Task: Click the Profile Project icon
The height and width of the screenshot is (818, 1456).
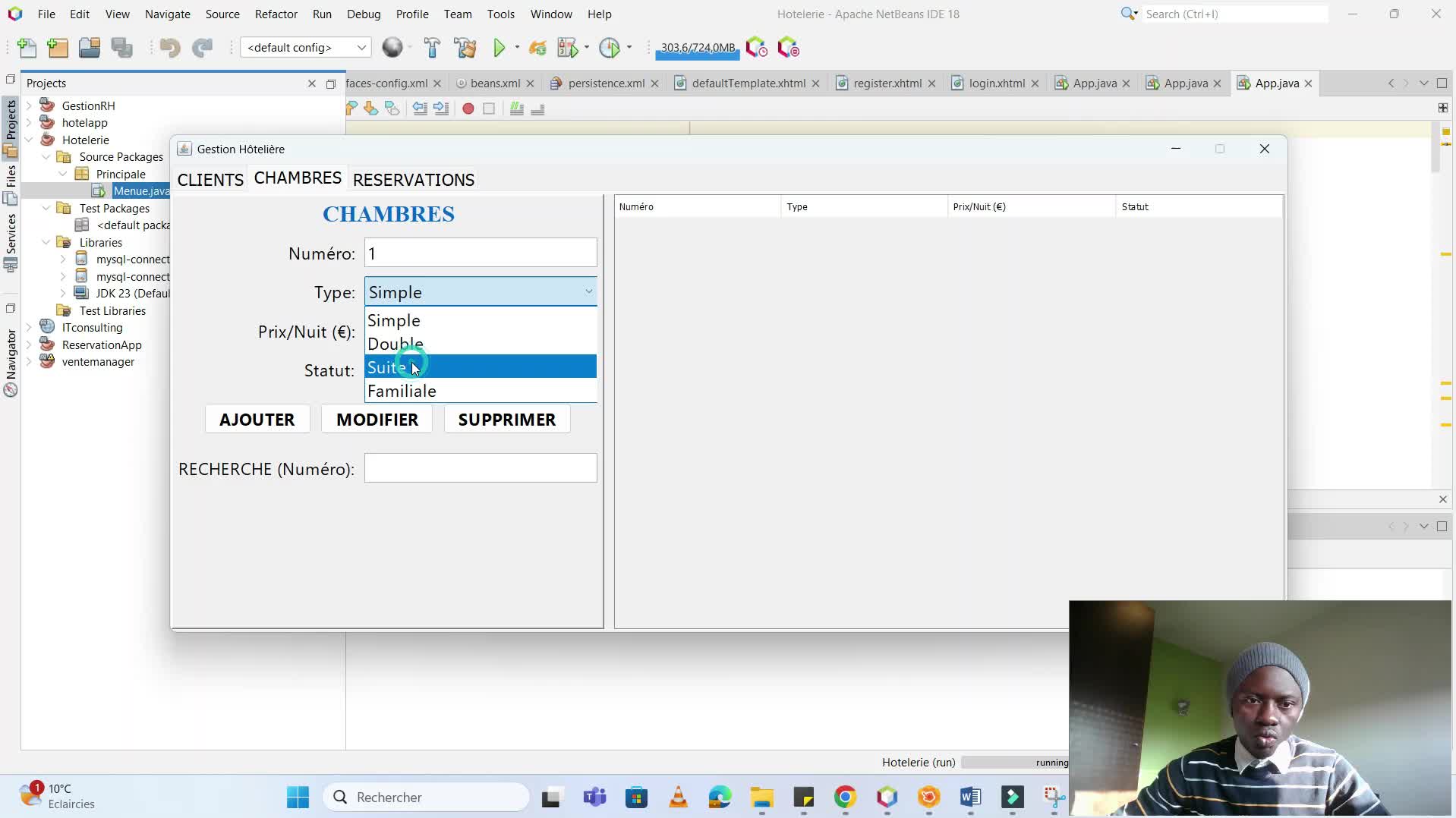Action: point(610,48)
